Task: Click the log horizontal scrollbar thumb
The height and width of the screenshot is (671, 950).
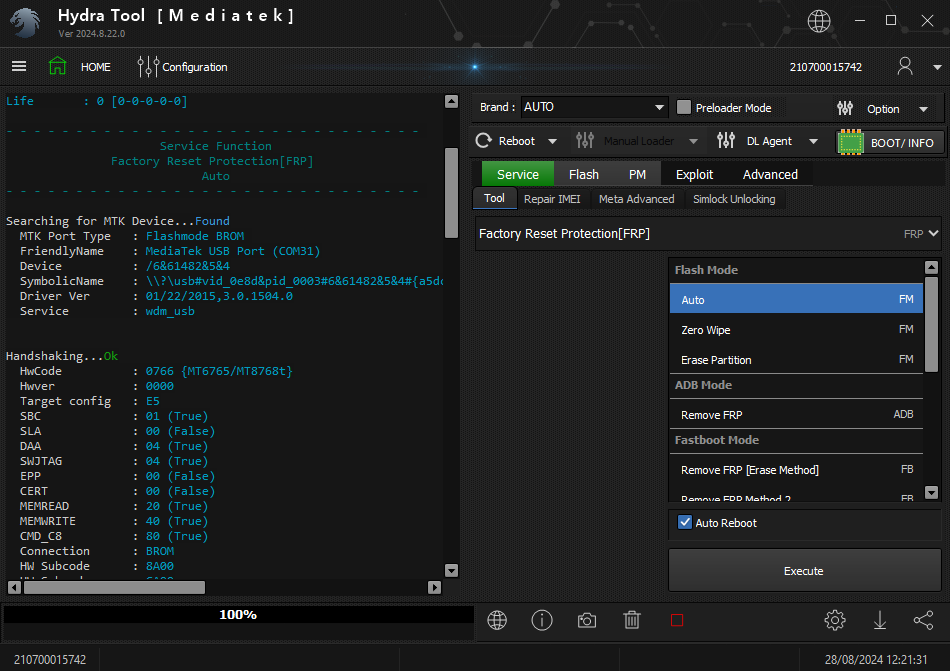Action: click(x=114, y=587)
